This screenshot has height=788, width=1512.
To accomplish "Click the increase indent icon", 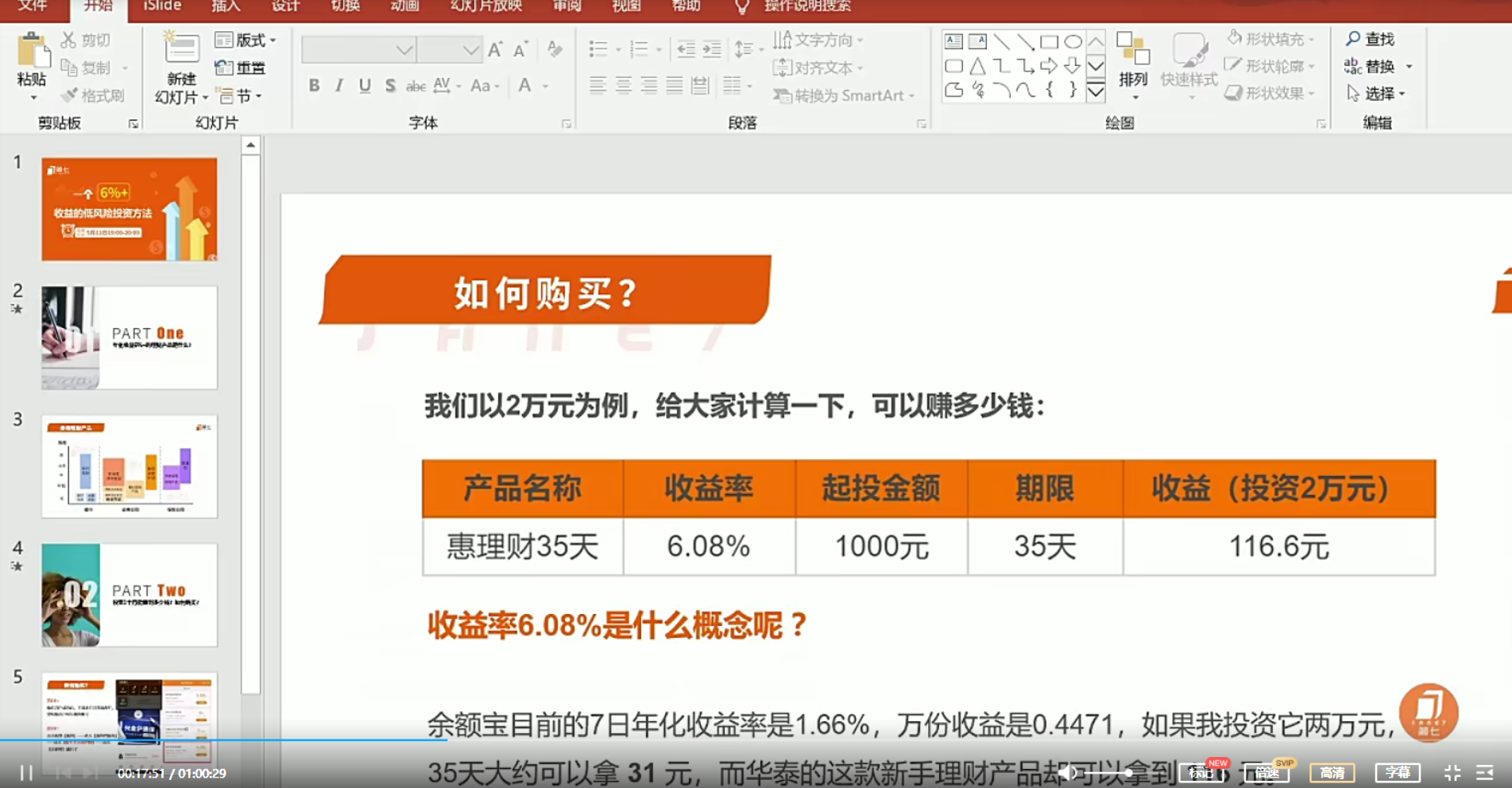I will pyautogui.click(x=712, y=49).
